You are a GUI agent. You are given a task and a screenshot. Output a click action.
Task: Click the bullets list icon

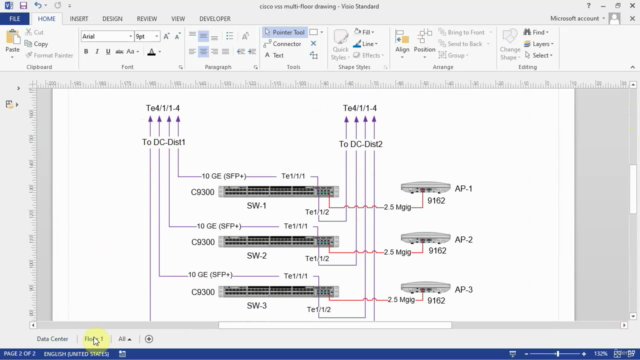coord(229,36)
